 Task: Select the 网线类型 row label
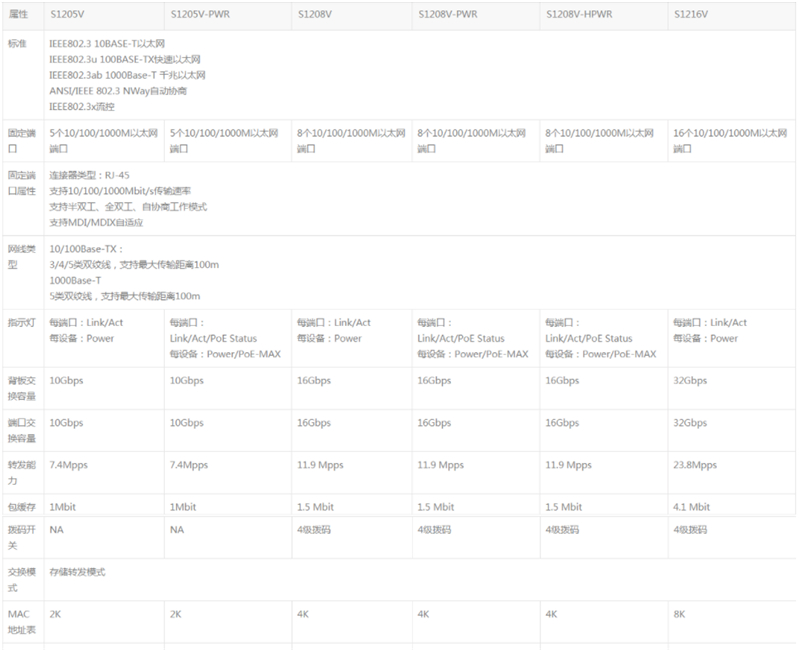click(x=22, y=257)
